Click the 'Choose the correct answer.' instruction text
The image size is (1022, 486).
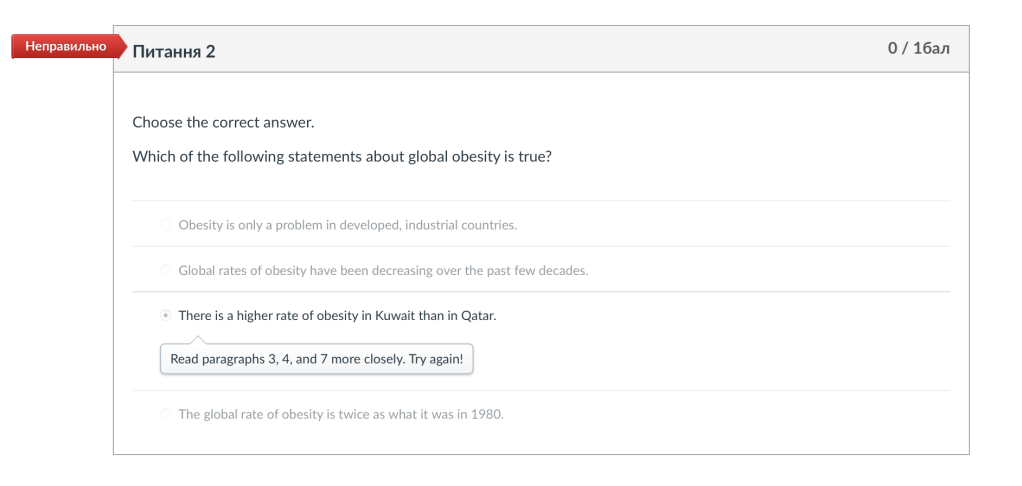point(223,123)
